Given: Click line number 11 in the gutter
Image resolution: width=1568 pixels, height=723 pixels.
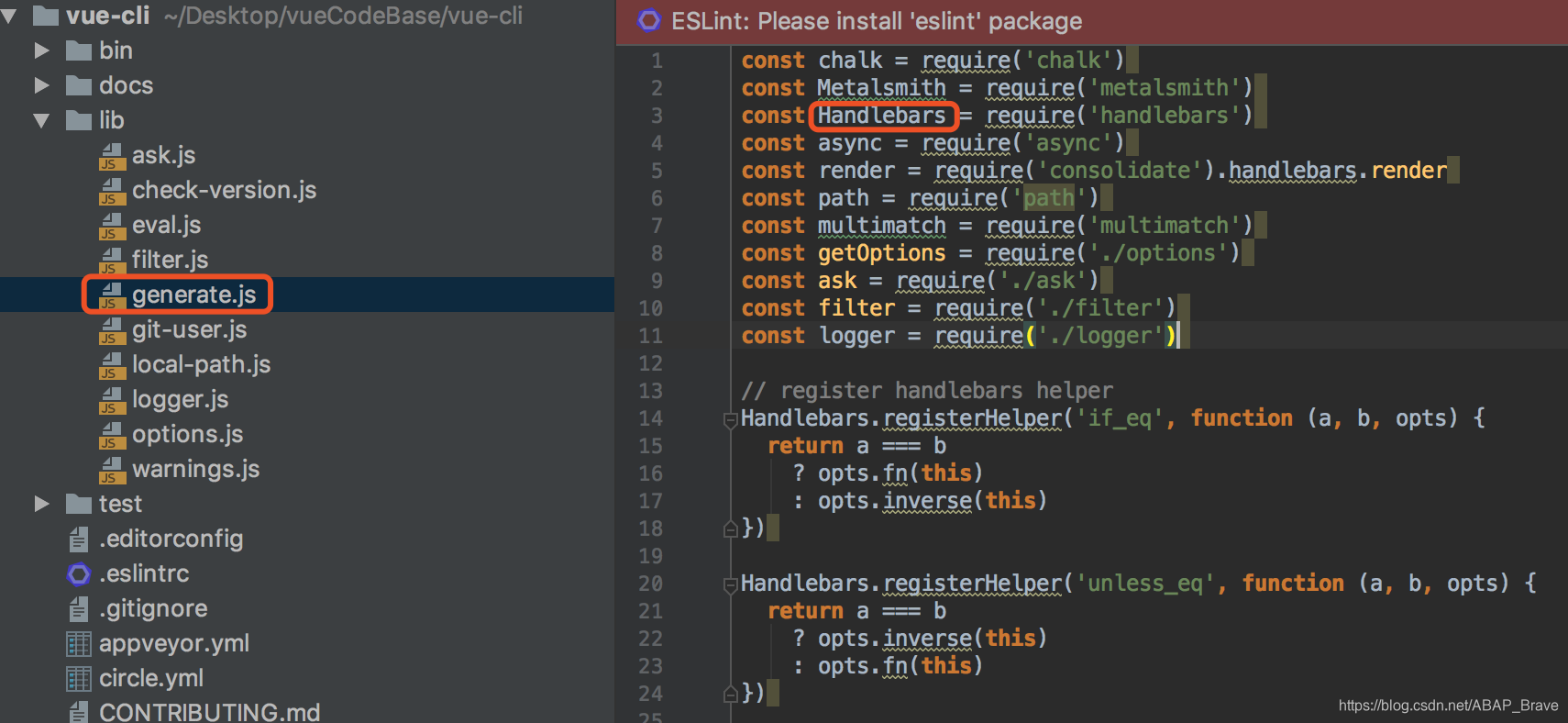Looking at the screenshot, I should point(650,336).
